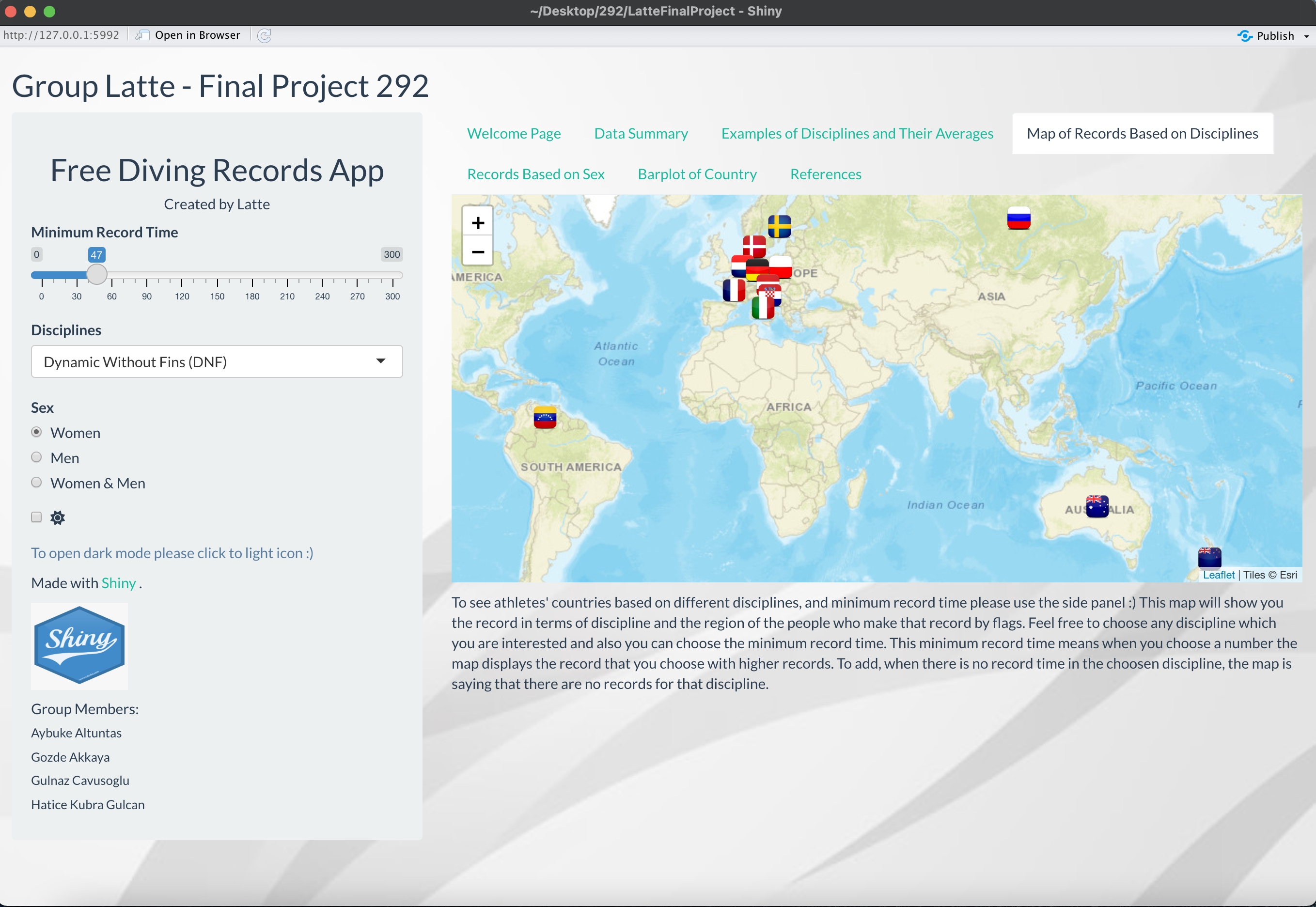Click the Italy flag marker on map

(763, 308)
